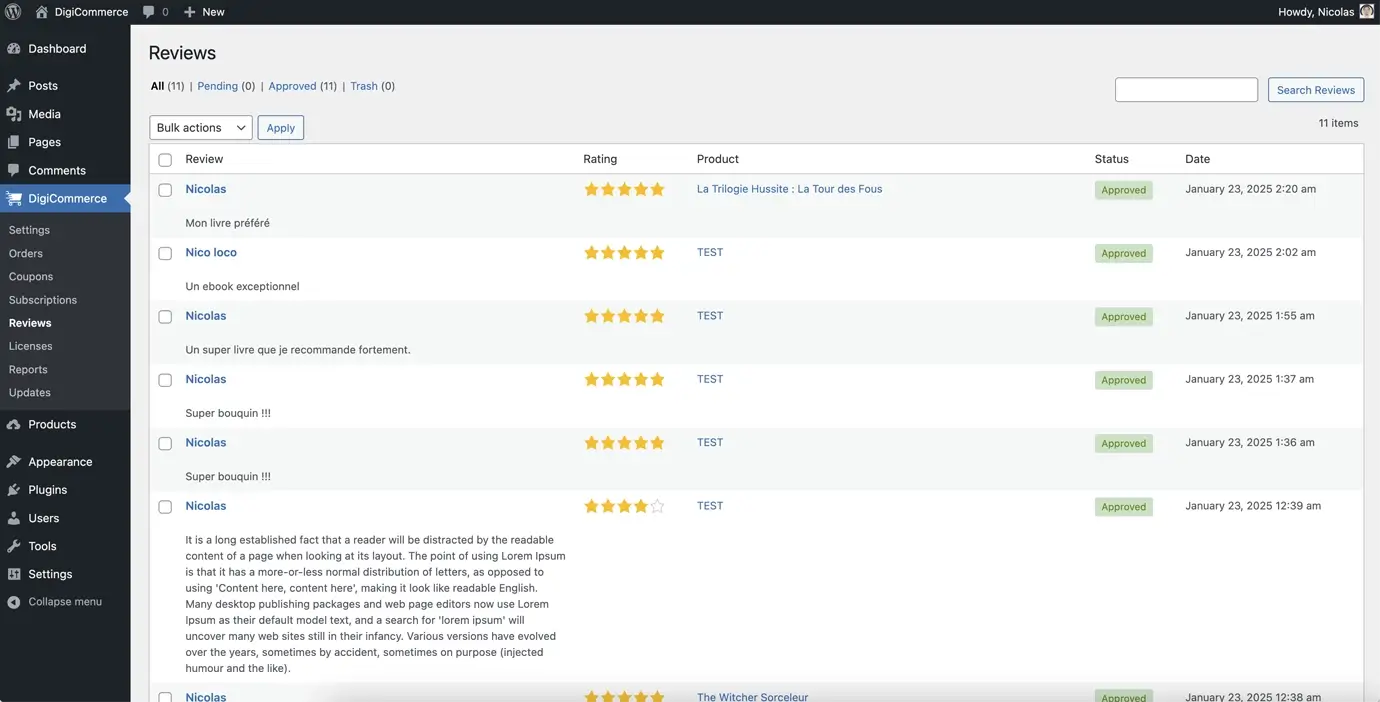Click the WordPress logo icon
This screenshot has height=702, width=1380.
pos(13,12)
